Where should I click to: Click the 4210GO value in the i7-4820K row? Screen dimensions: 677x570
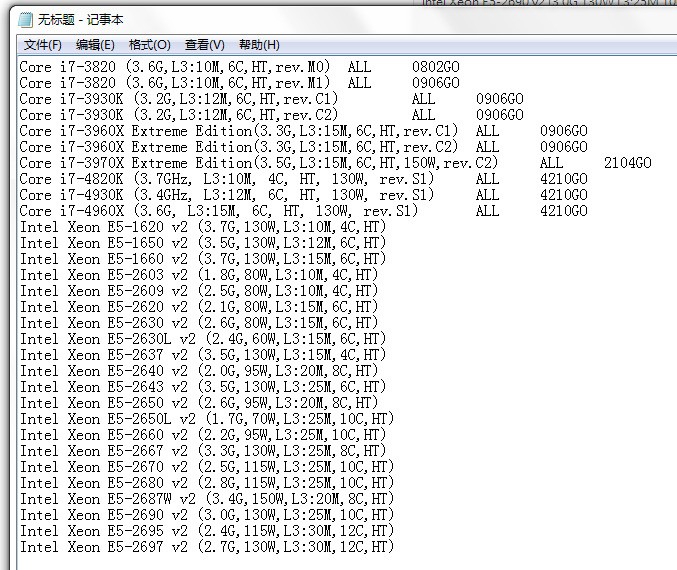[x=563, y=179]
